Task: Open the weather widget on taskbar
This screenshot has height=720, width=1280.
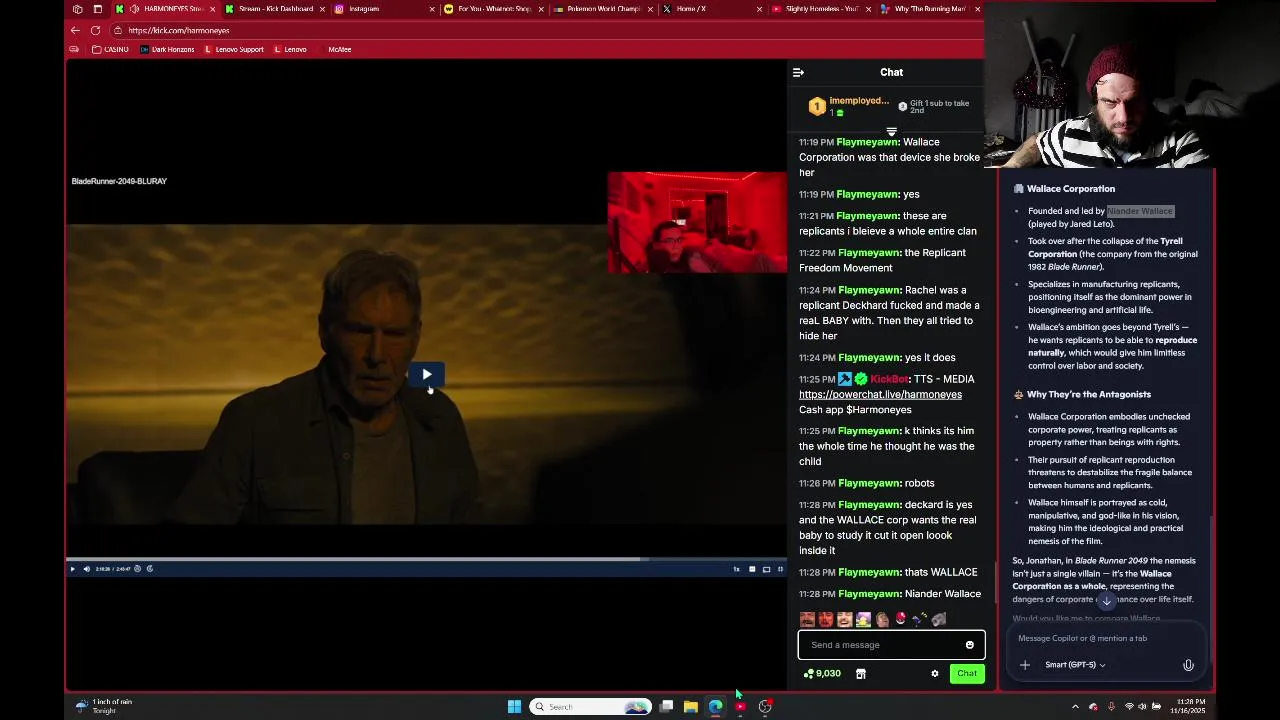Action: tap(105, 706)
